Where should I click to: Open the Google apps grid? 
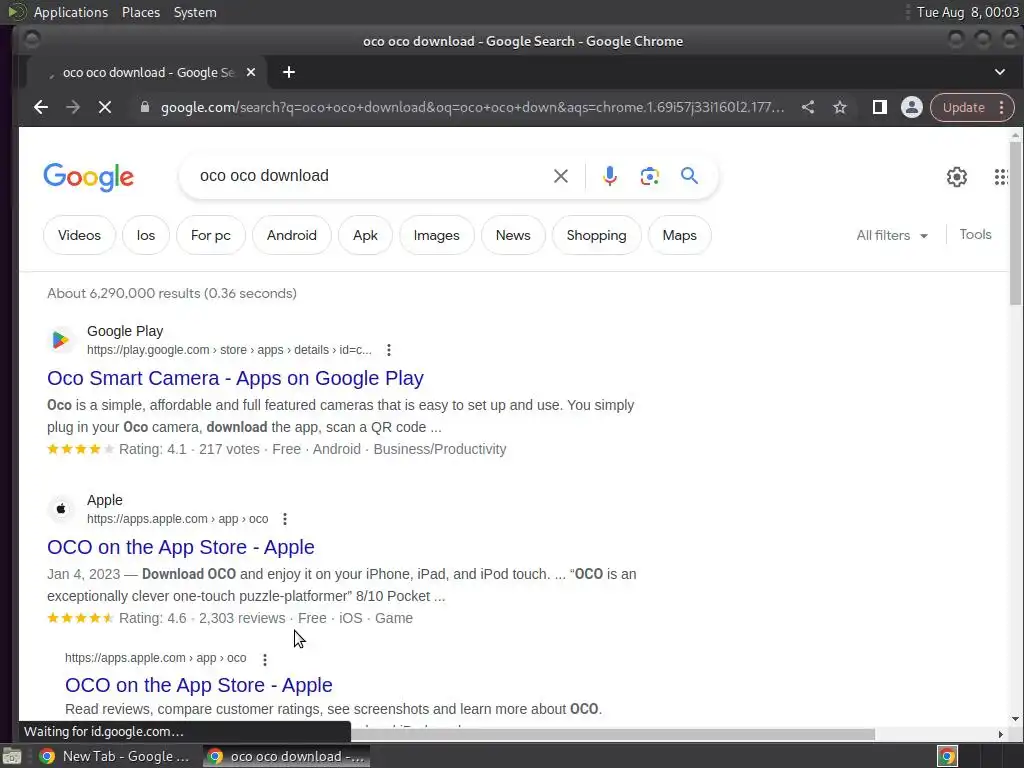tap(1001, 176)
